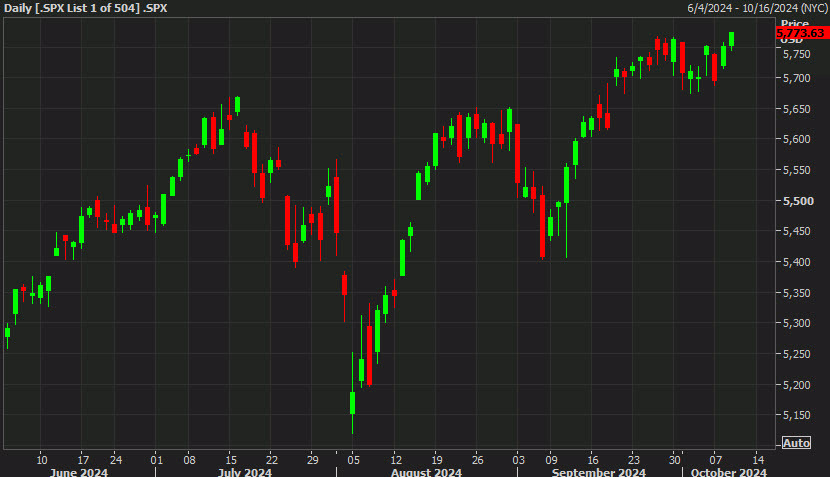Click the 5,750 price axis label

point(797,55)
